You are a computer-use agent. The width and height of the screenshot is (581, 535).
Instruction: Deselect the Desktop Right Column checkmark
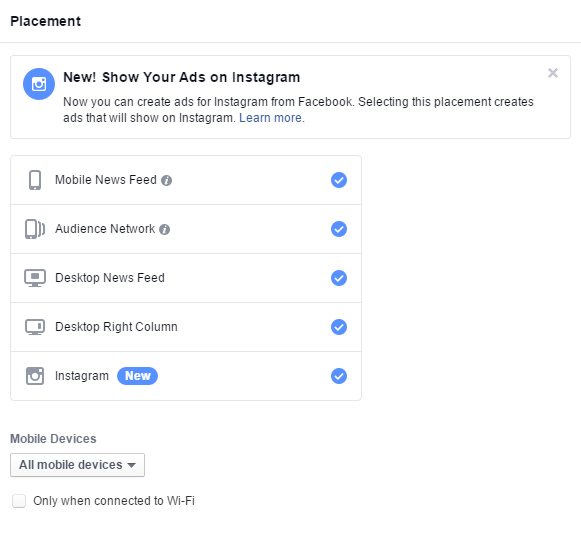coord(339,327)
